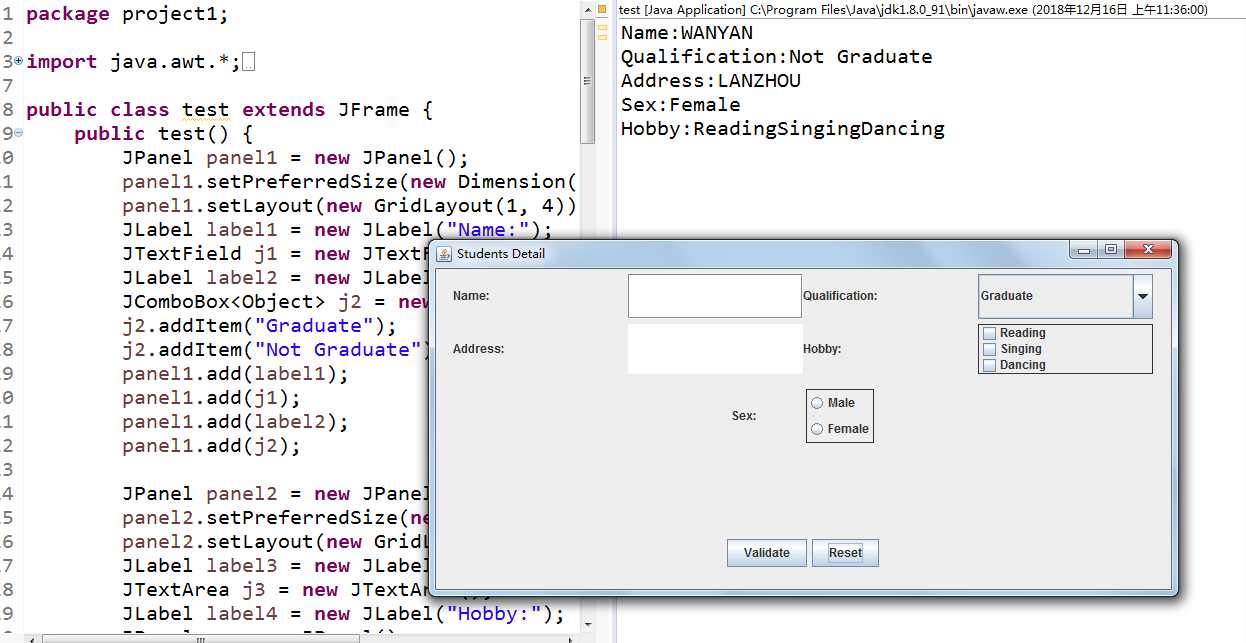1246x643 pixels.
Task: Select the Male radio button
Action: (x=817, y=403)
